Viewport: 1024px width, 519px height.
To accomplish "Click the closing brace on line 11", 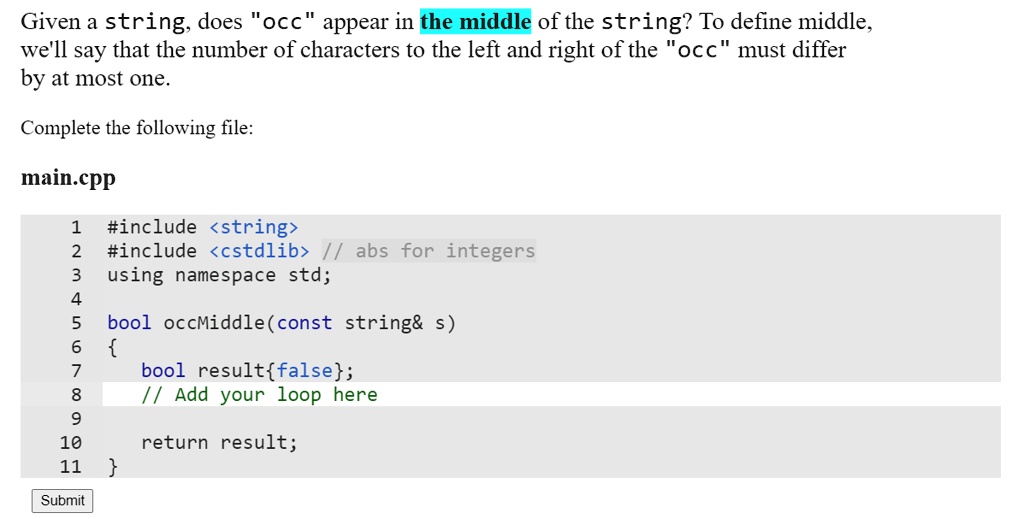I will [113, 466].
